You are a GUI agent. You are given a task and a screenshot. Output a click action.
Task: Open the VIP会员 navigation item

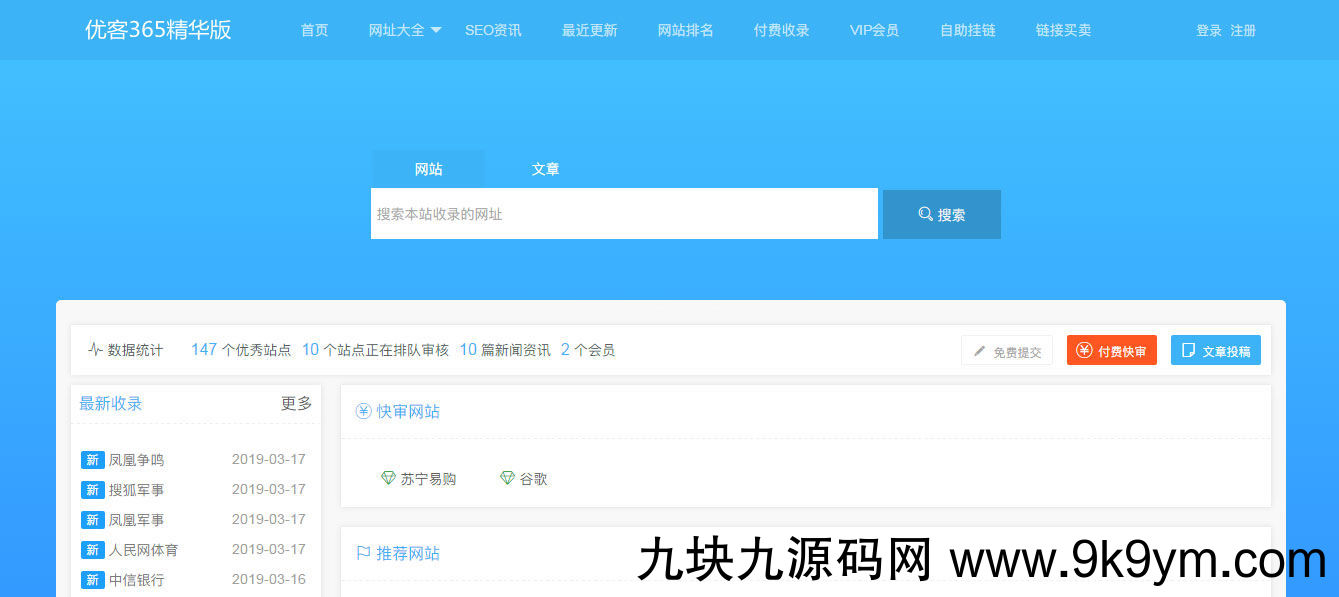point(874,30)
